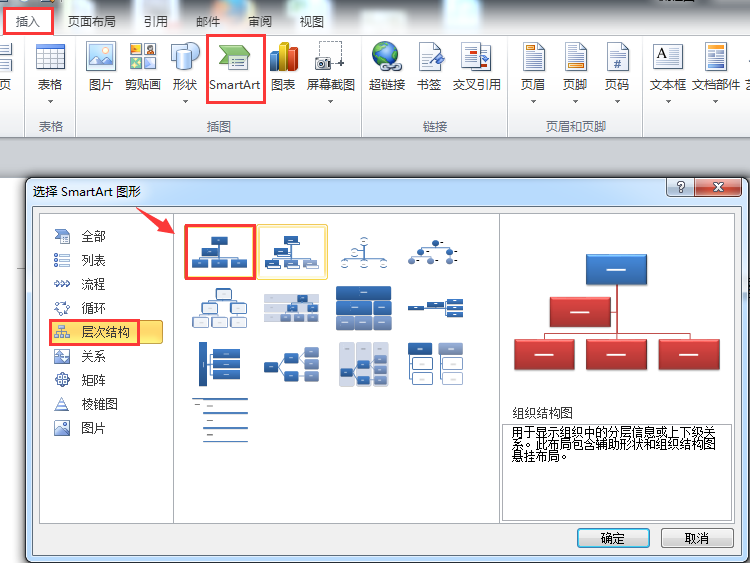
Task: Select the 关系 relationship category
Action: pos(106,356)
